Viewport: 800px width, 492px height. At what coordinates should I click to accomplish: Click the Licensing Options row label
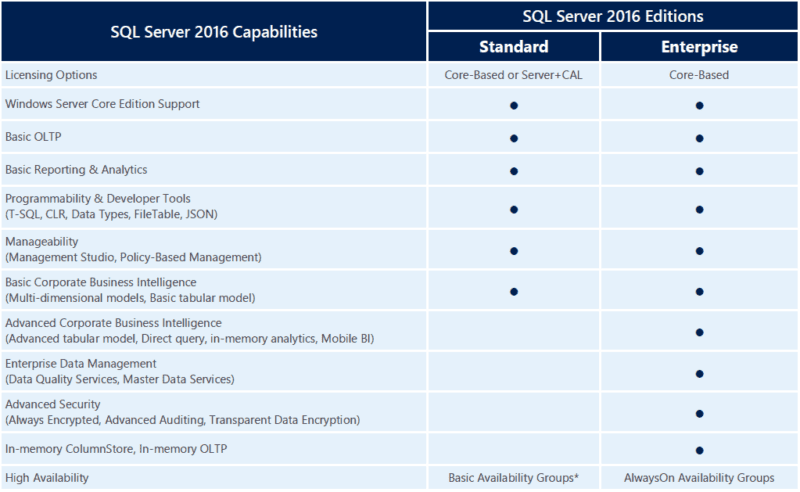pos(51,75)
